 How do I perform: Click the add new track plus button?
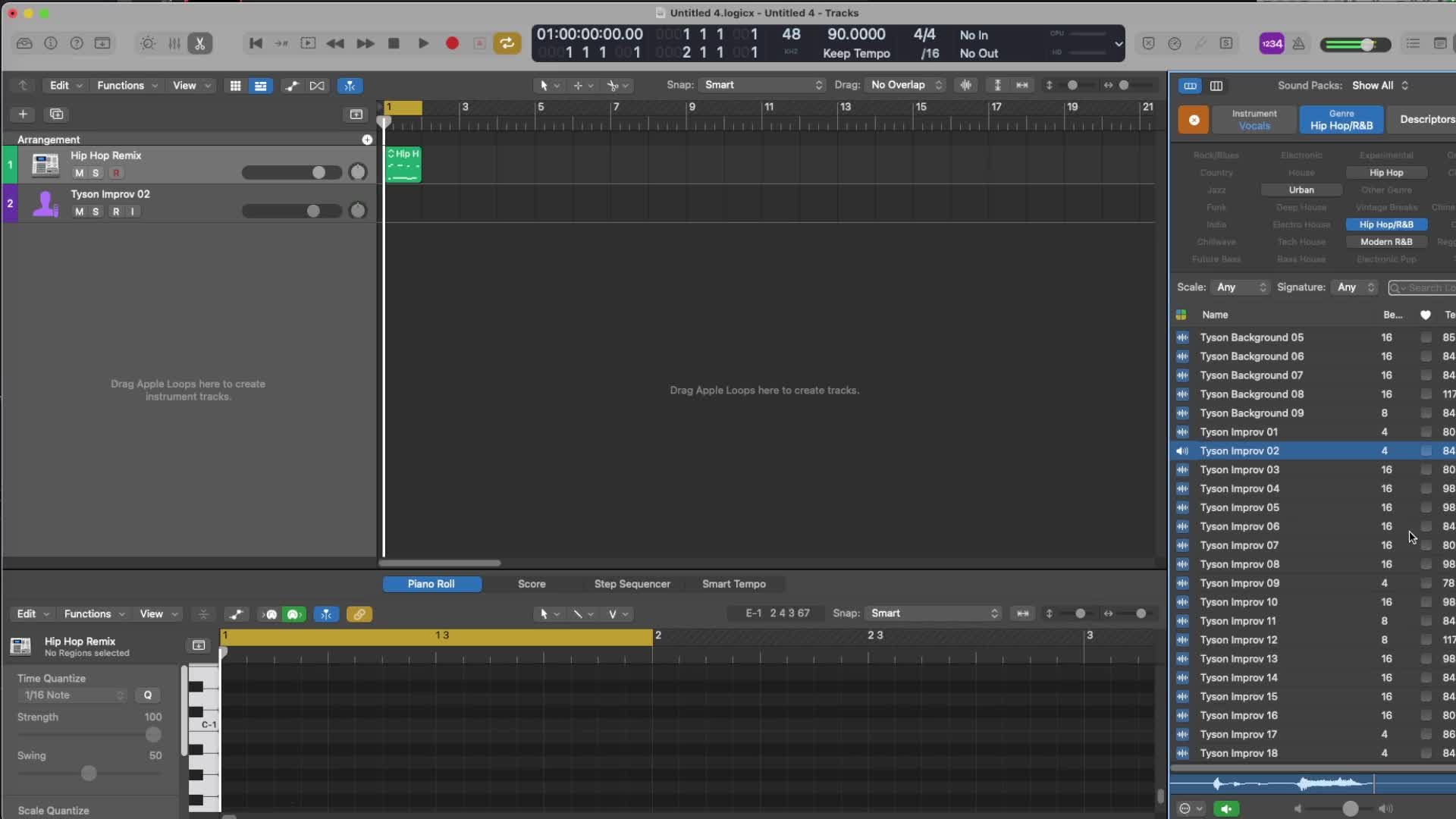[23, 115]
